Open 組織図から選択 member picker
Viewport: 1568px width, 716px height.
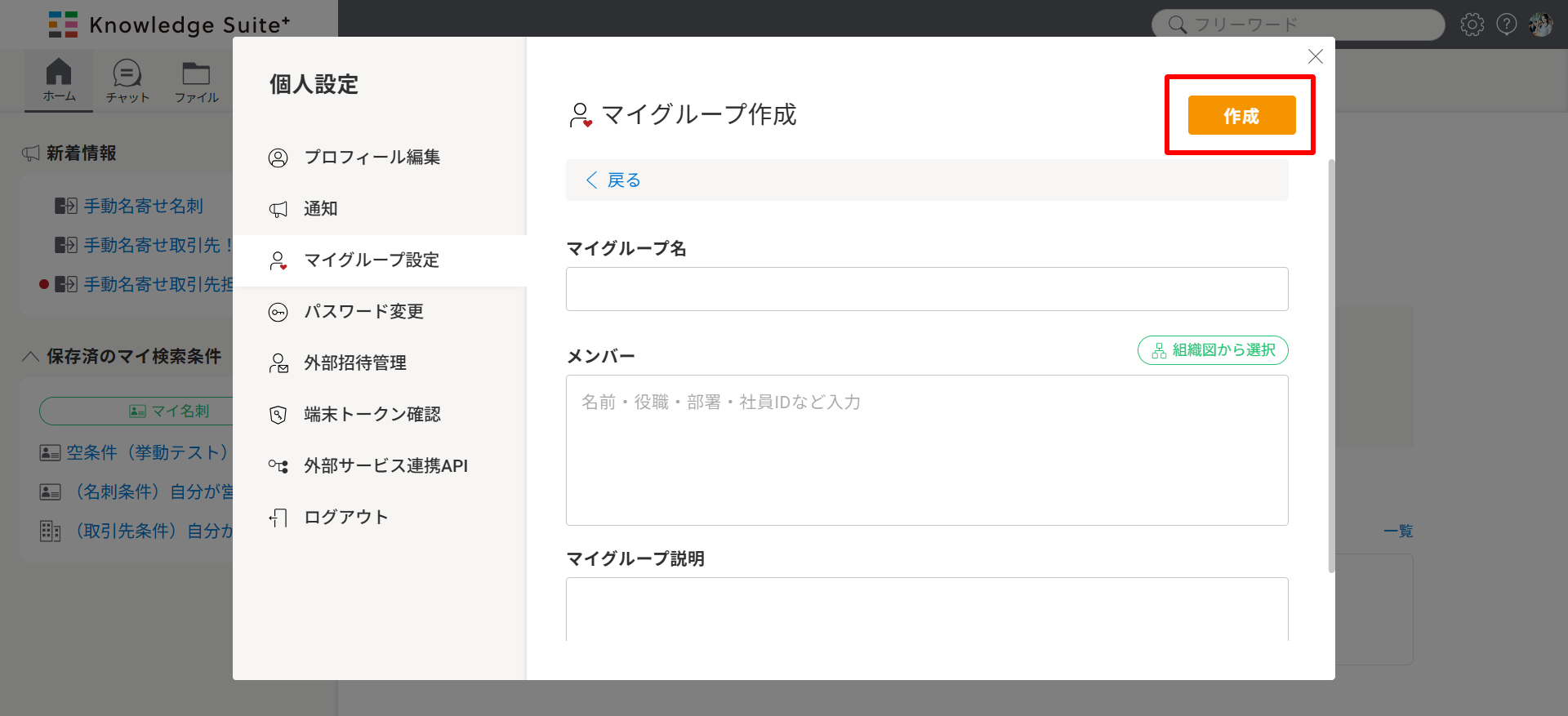click(x=1213, y=350)
